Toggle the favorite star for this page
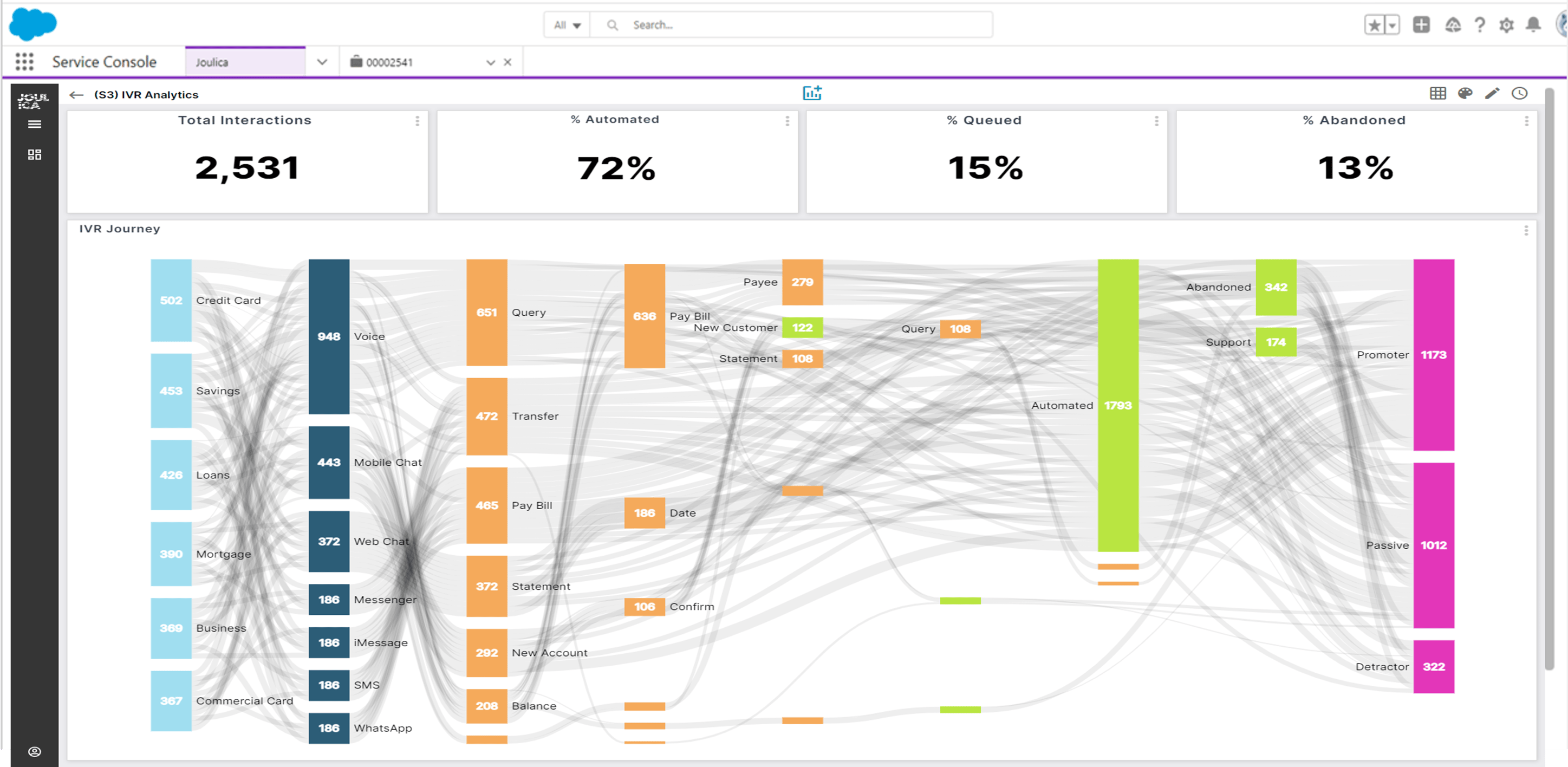This screenshot has width=1568, height=767. [1376, 25]
